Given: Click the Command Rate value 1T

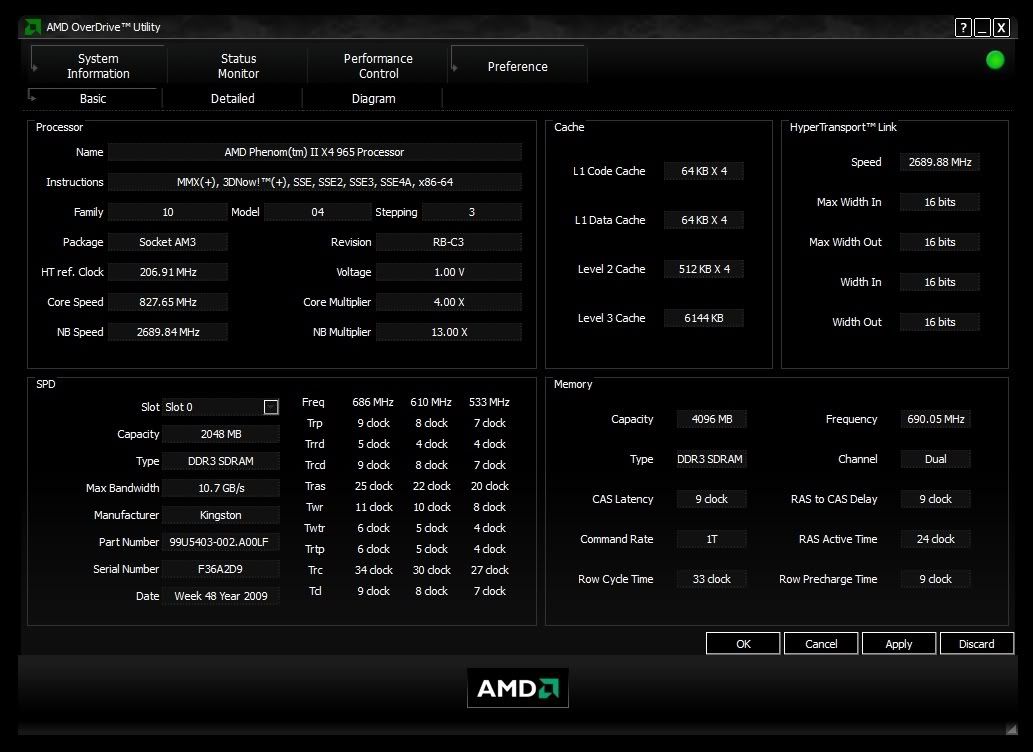Looking at the screenshot, I should click(712, 539).
